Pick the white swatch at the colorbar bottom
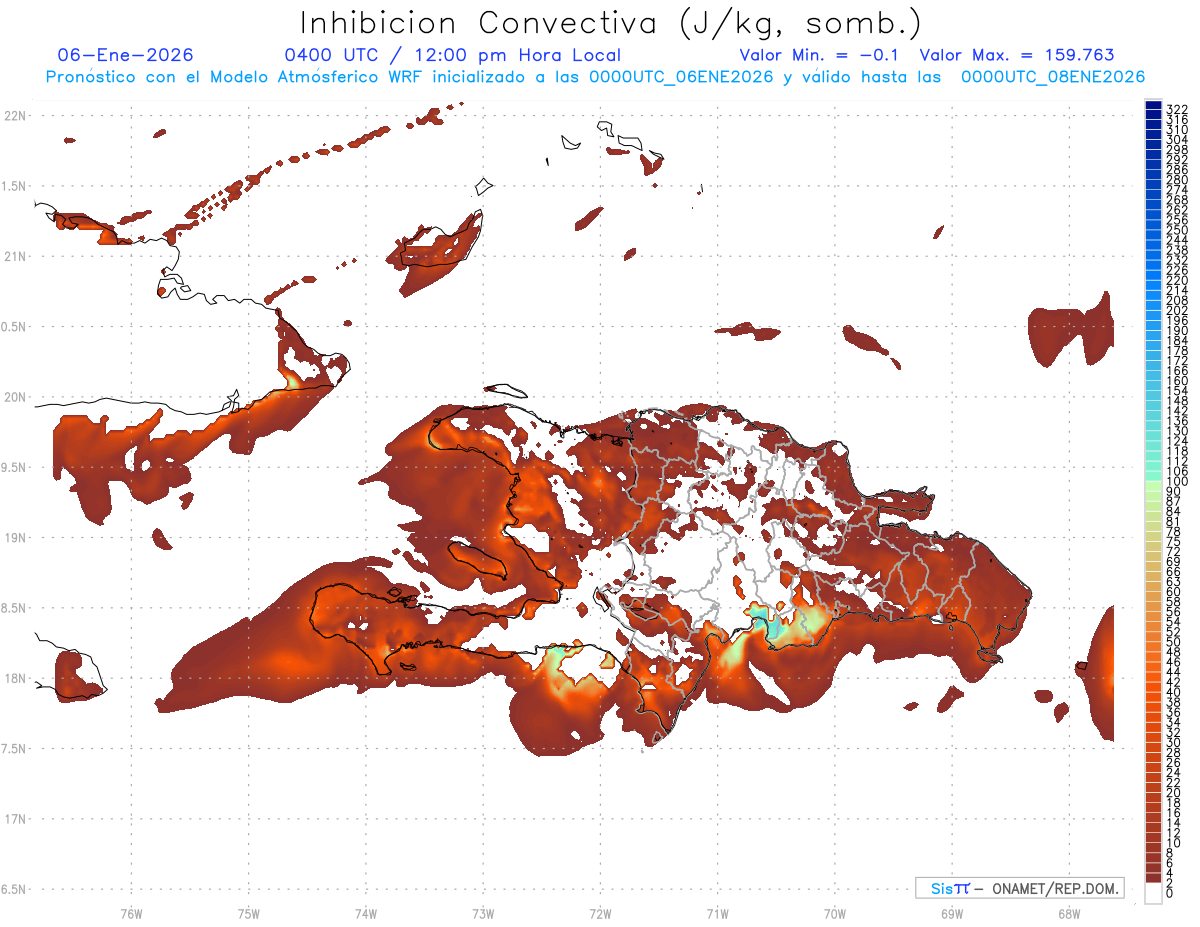1200x927 pixels. [x=1153, y=894]
